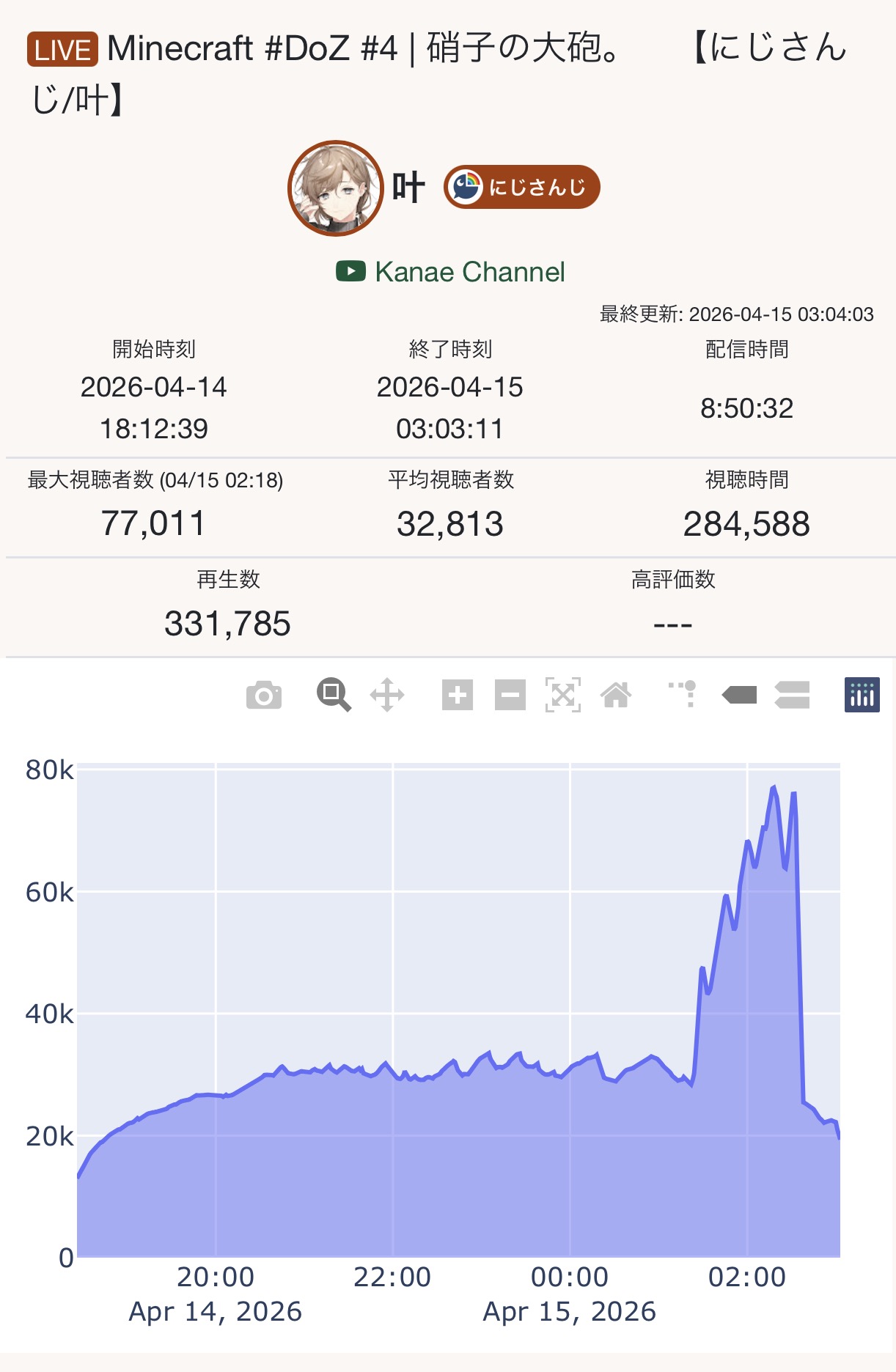
Task: Click the highest viewer peak on the chart
Action: click(x=774, y=788)
